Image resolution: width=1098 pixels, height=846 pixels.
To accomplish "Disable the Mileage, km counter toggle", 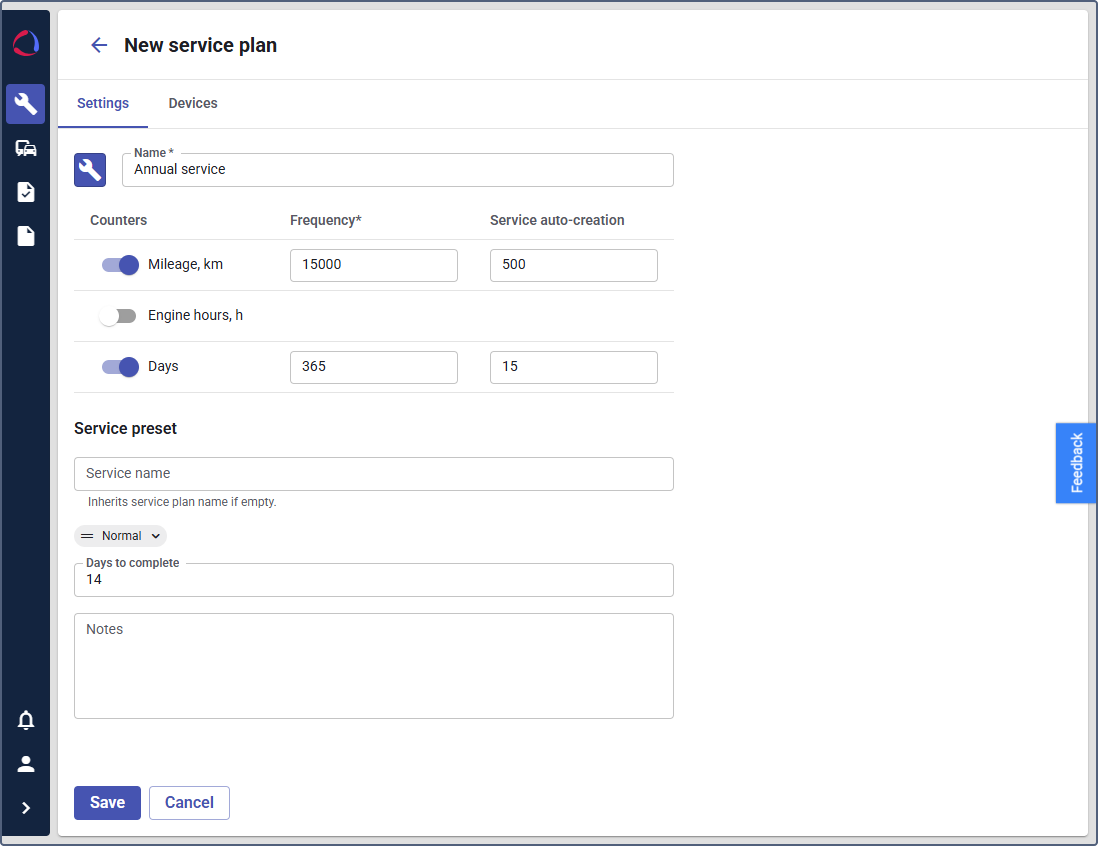I will click(x=120, y=265).
